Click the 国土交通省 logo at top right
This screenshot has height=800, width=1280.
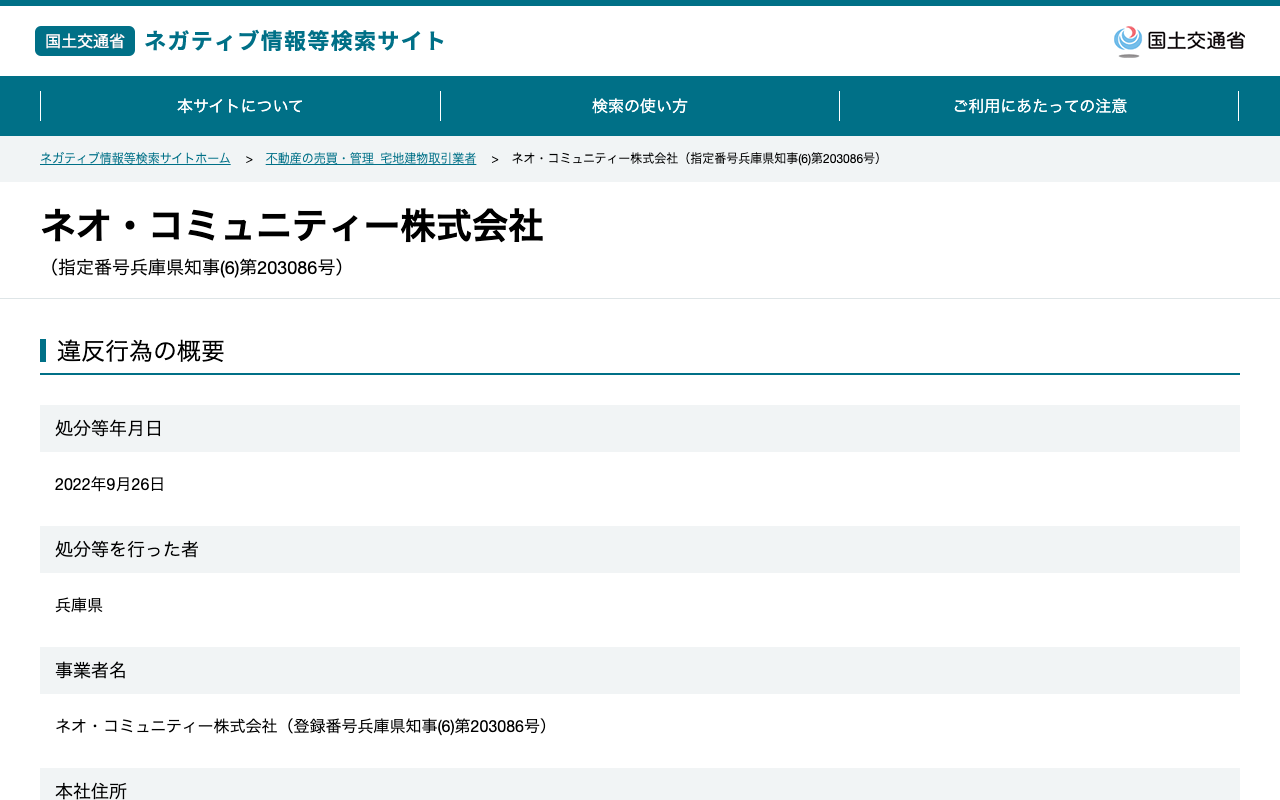pos(1179,41)
